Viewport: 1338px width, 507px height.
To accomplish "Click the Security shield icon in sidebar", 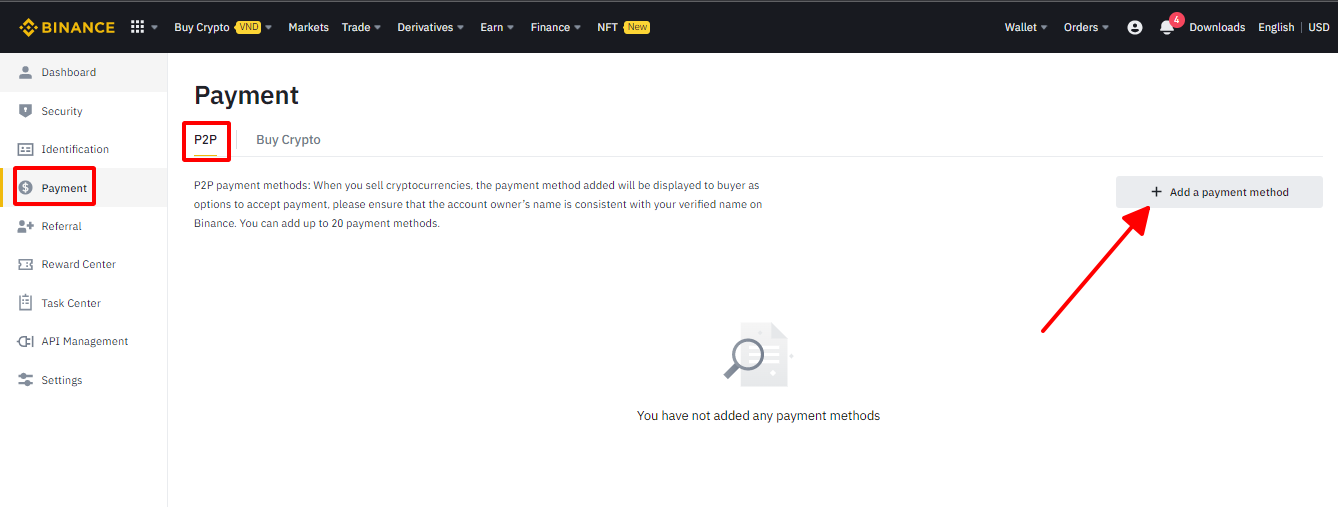I will point(26,111).
